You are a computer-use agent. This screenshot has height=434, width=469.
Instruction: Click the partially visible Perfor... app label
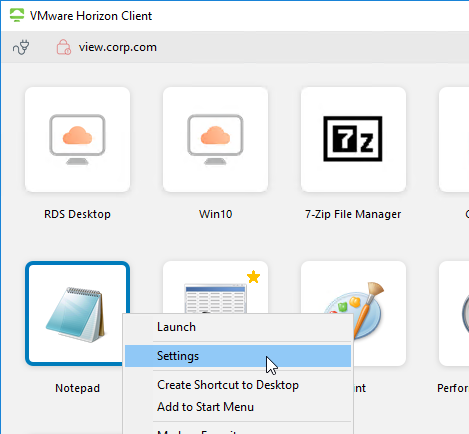453,388
